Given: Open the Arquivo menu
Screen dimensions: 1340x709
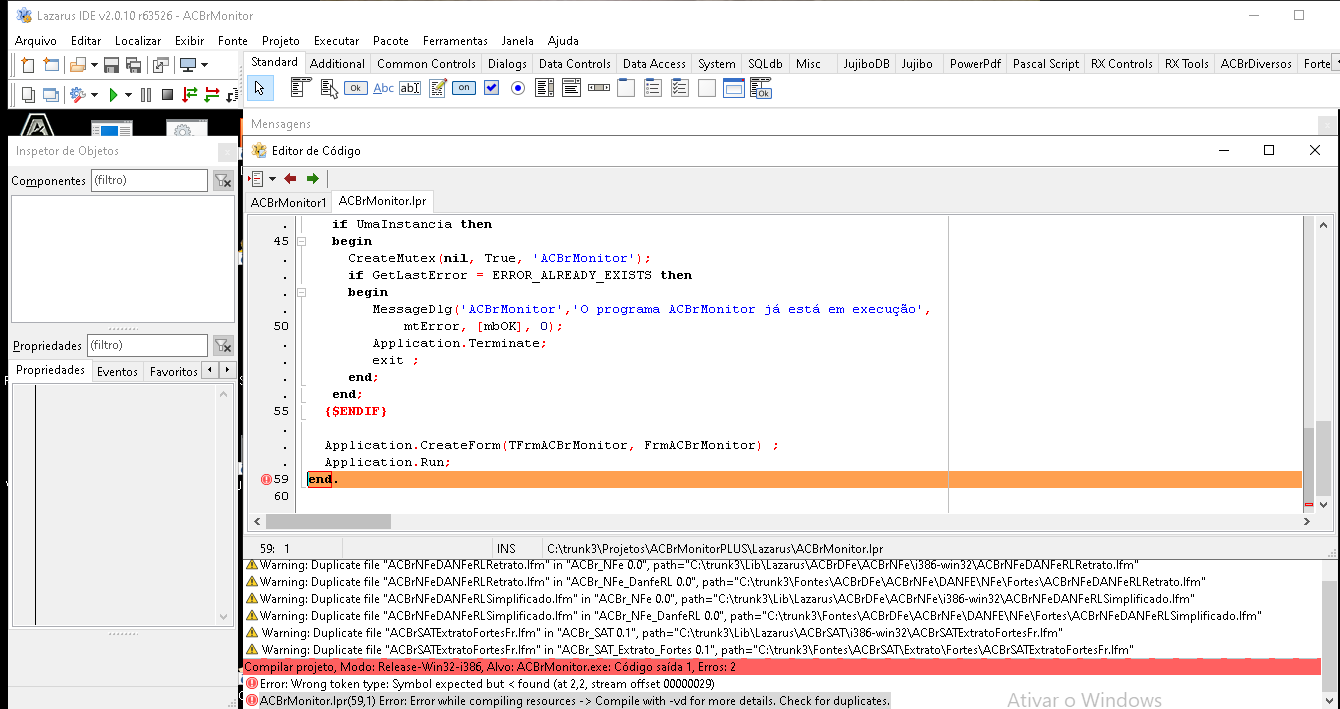Looking at the screenshot, I should tap(36, 41).
